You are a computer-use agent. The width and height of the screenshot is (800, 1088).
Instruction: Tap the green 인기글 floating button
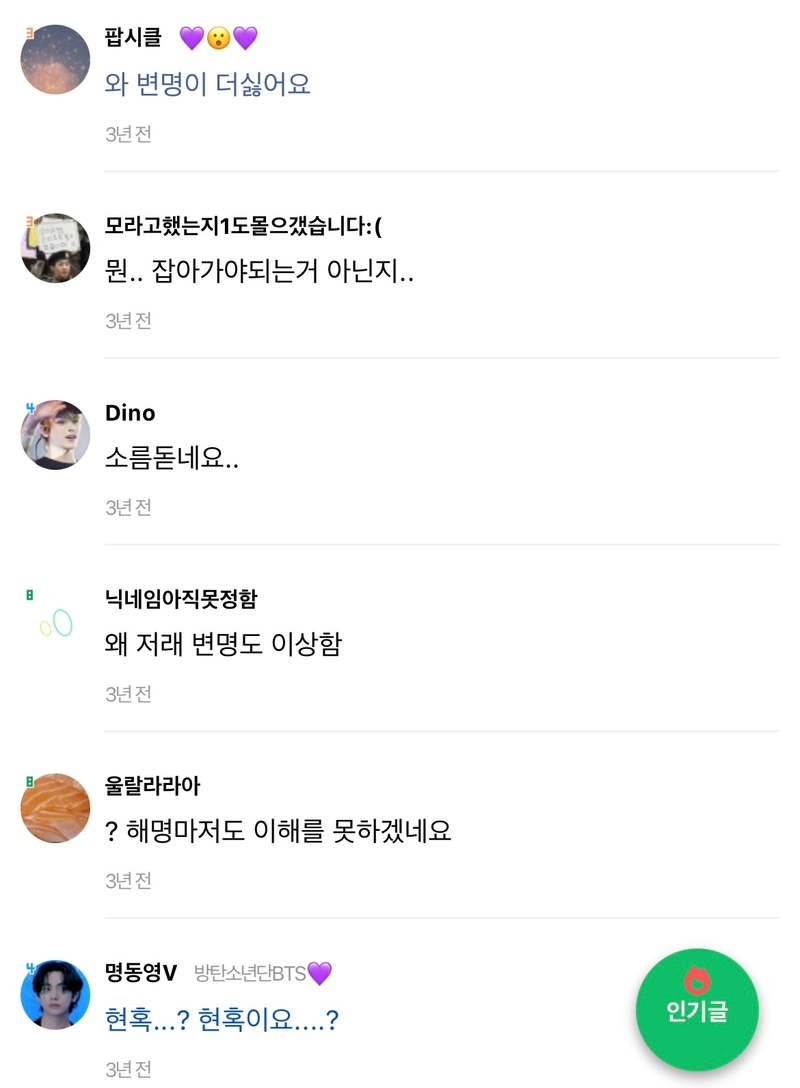coord(697,1008)
